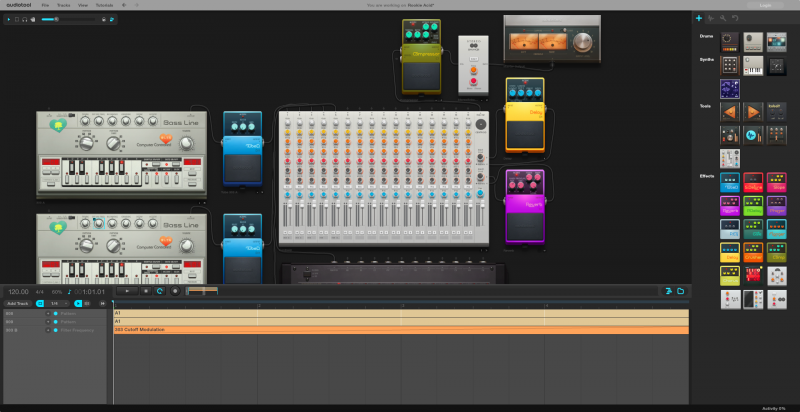This screenshot has width=800, height=412.
Task: Open the 1/4 grid resolution dropdown
Action: [x=55, y=303]
